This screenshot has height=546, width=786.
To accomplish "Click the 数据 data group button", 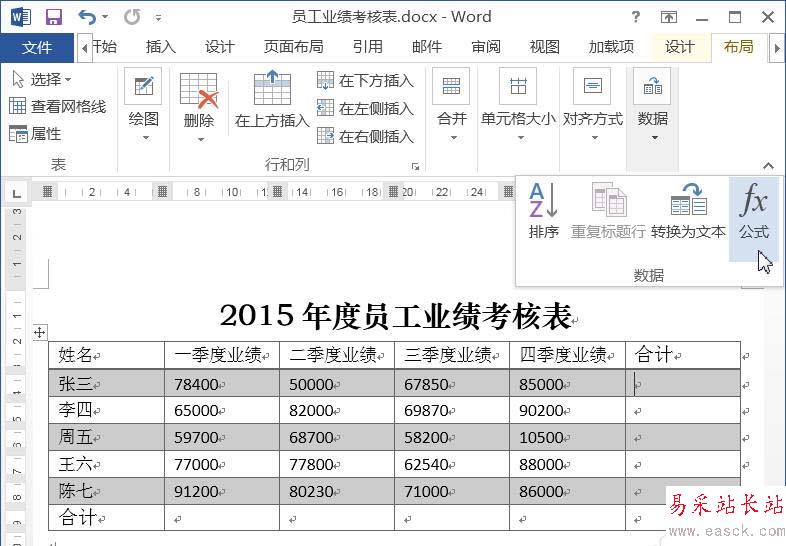I will coord(653,105).
